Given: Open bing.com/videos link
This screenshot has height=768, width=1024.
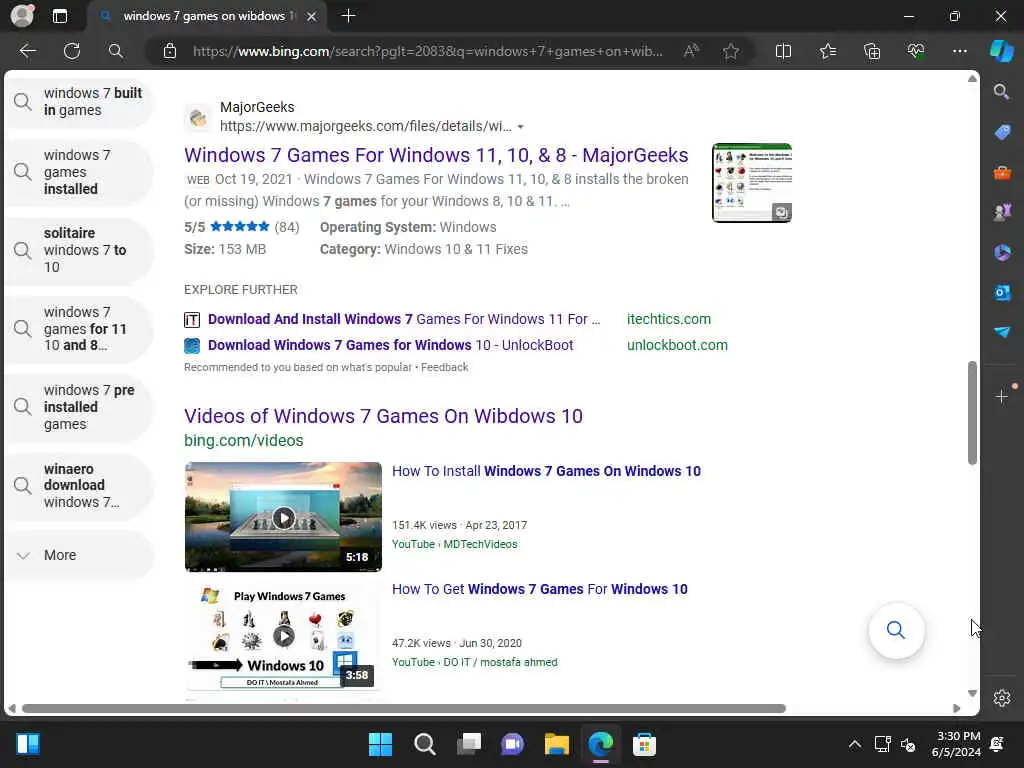Looking at the screenshot, I should tap(244, 441).
